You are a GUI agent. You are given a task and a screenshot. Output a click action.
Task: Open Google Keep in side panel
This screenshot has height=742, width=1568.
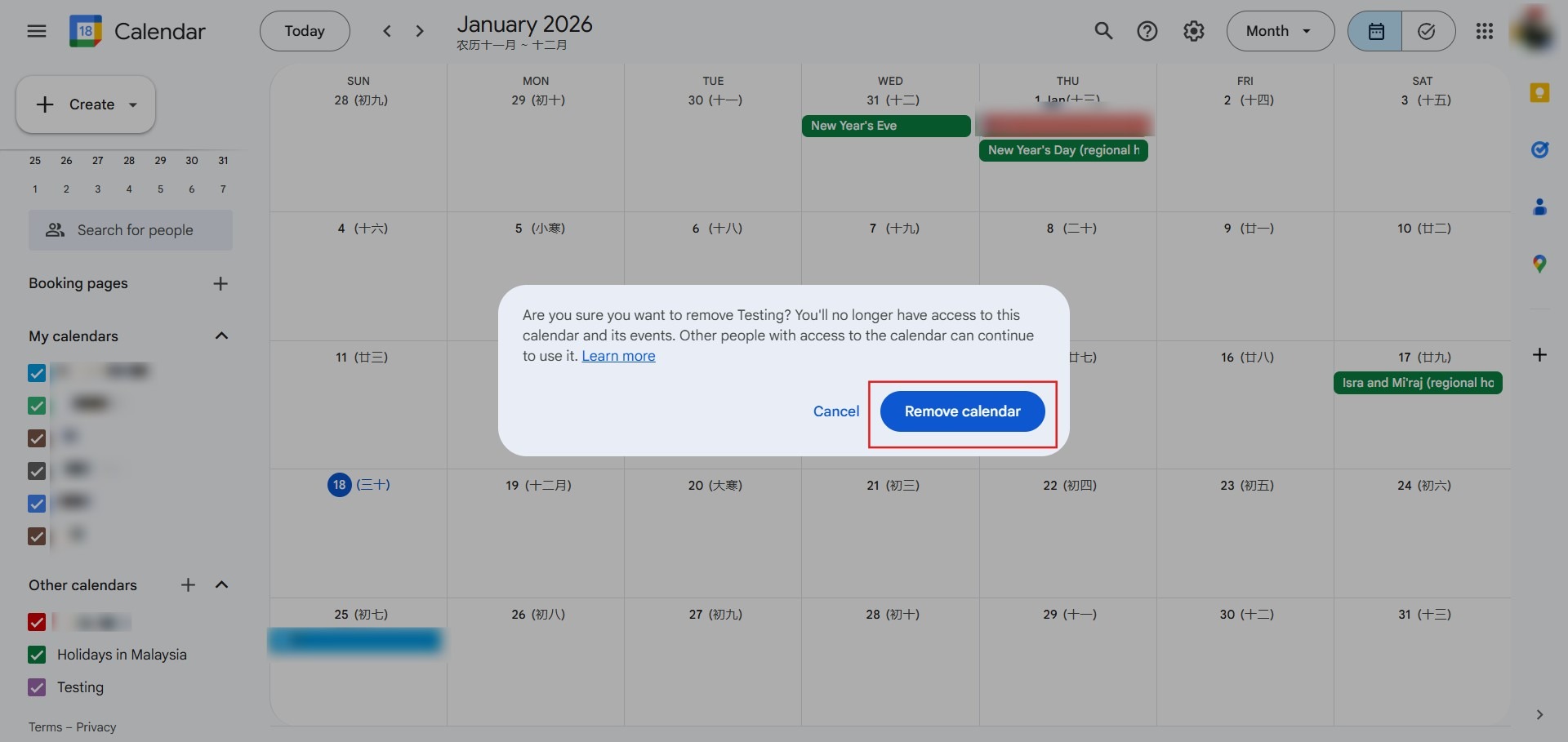click(x=1539, y=93)
